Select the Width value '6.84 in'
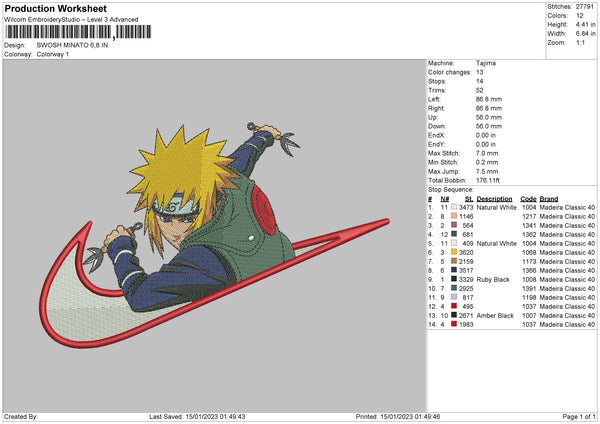The height and width of the screenshot is (424, 600). pos(585,34)
